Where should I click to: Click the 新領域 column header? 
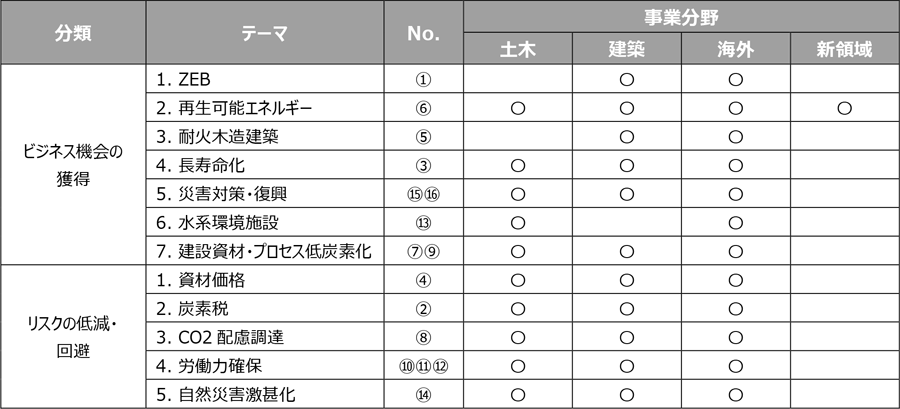845,49
